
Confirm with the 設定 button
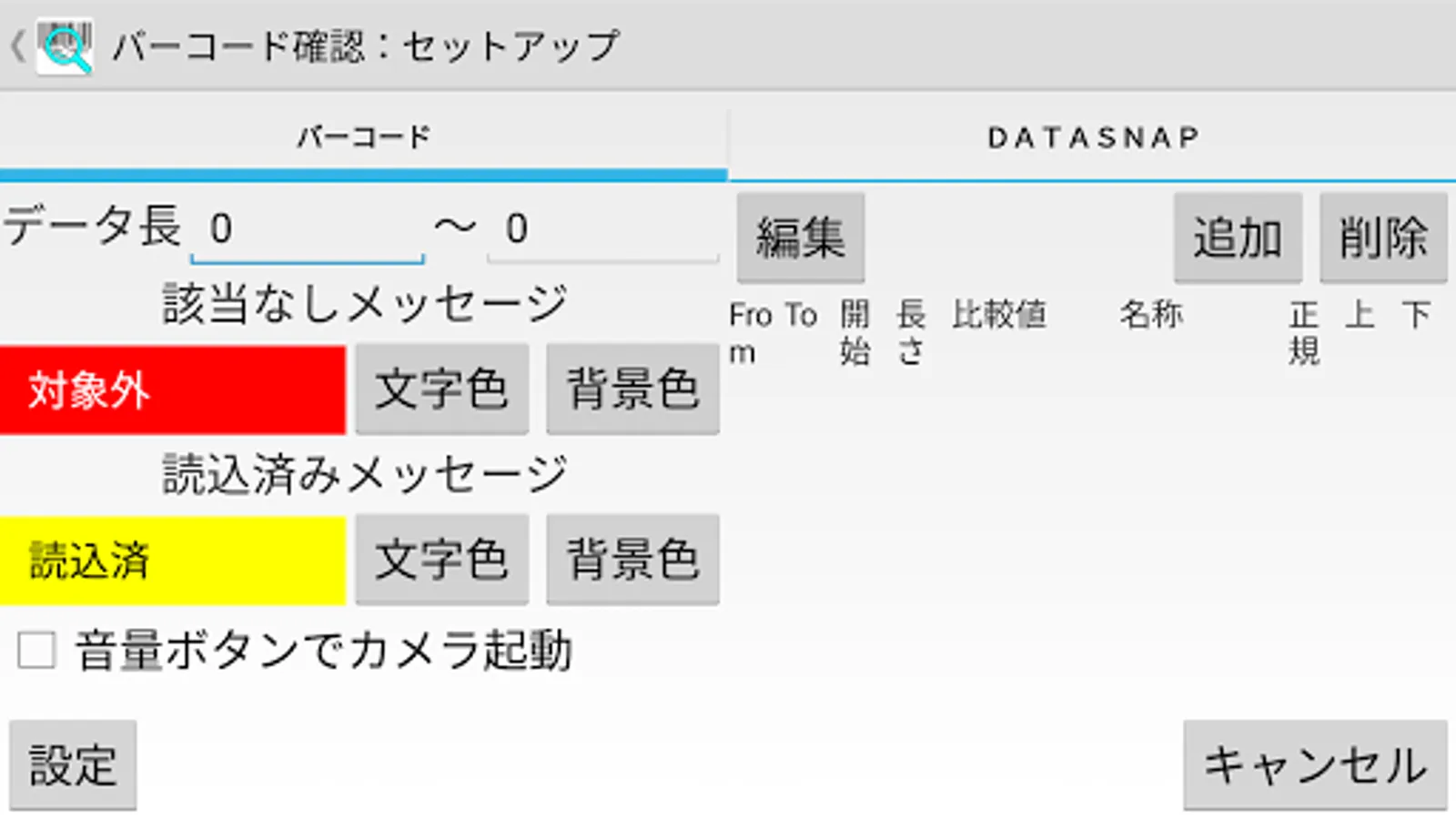(73, 765)
